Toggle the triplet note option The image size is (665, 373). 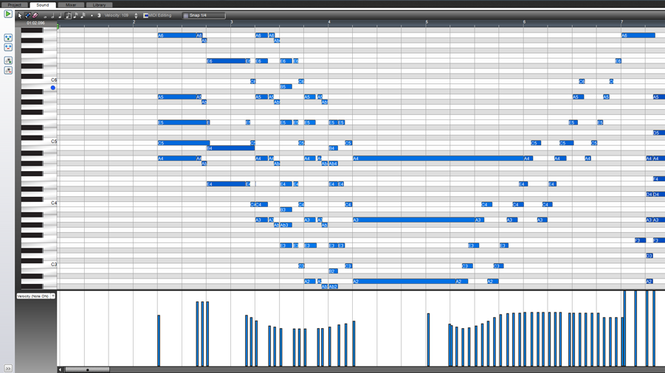tap(99, 16)
